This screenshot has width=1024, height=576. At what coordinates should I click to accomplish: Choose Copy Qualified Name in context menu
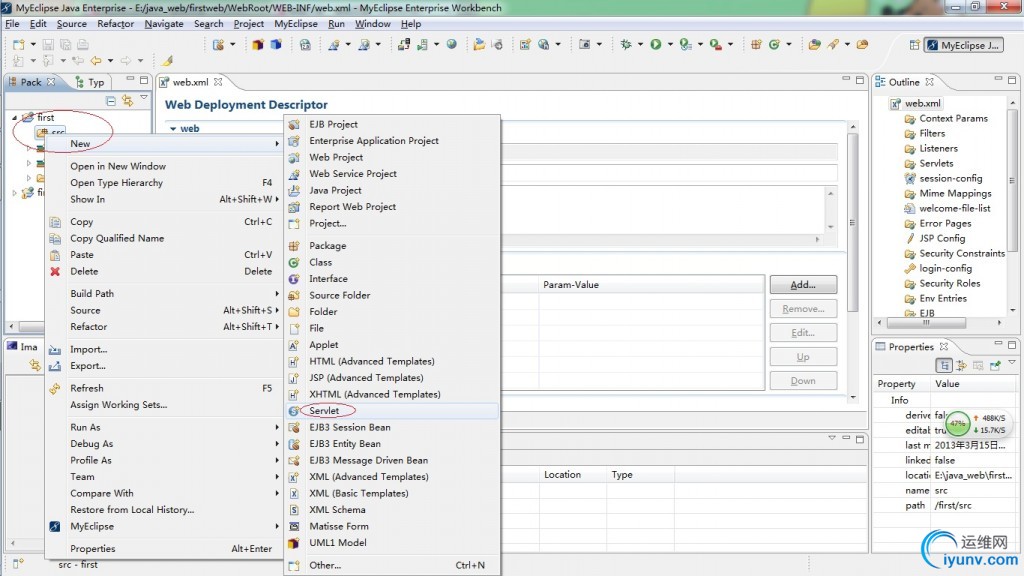click(x=163, y=238)
